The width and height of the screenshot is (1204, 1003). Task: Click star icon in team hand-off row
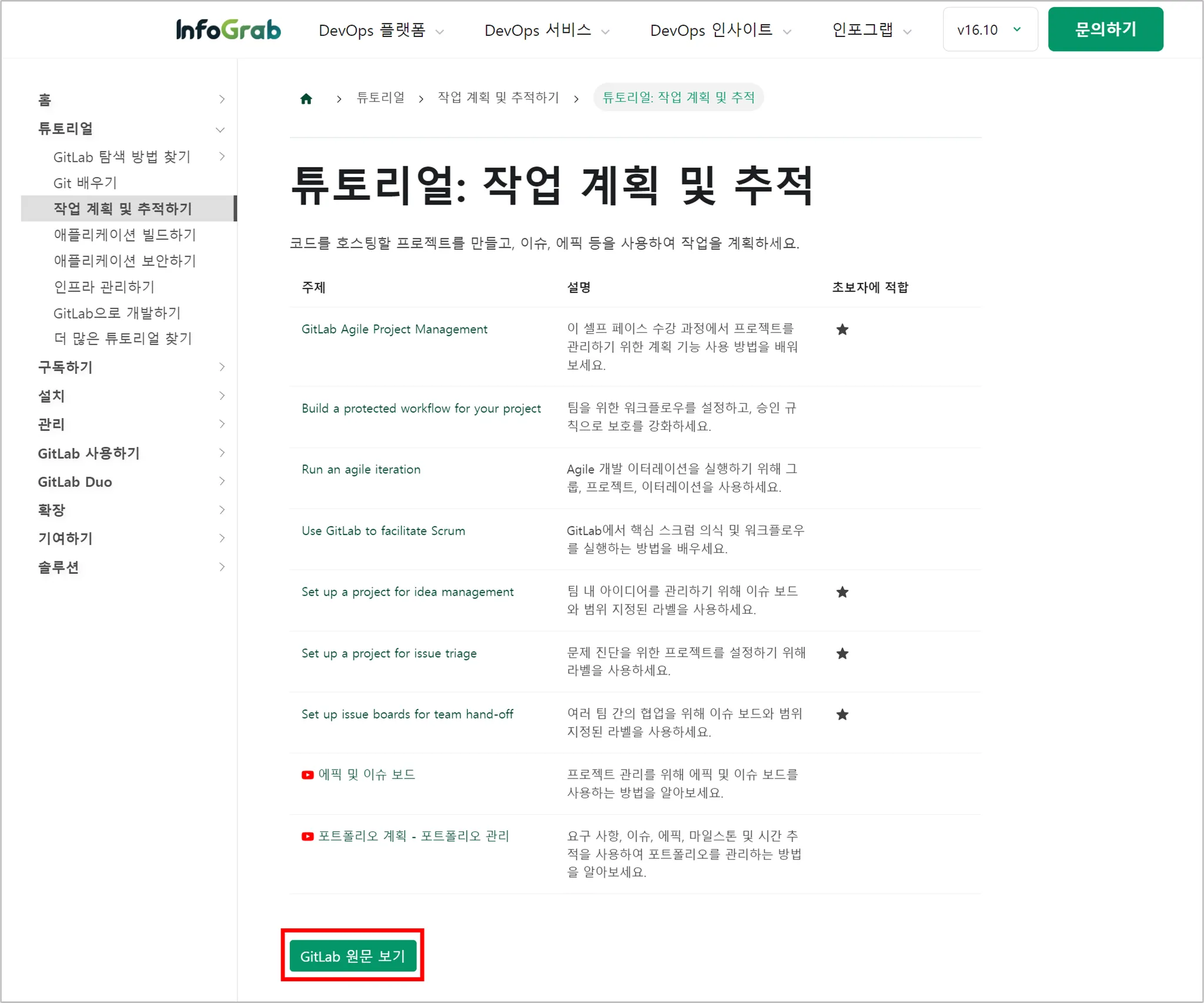pyautogui.click(x=842, y=714)
